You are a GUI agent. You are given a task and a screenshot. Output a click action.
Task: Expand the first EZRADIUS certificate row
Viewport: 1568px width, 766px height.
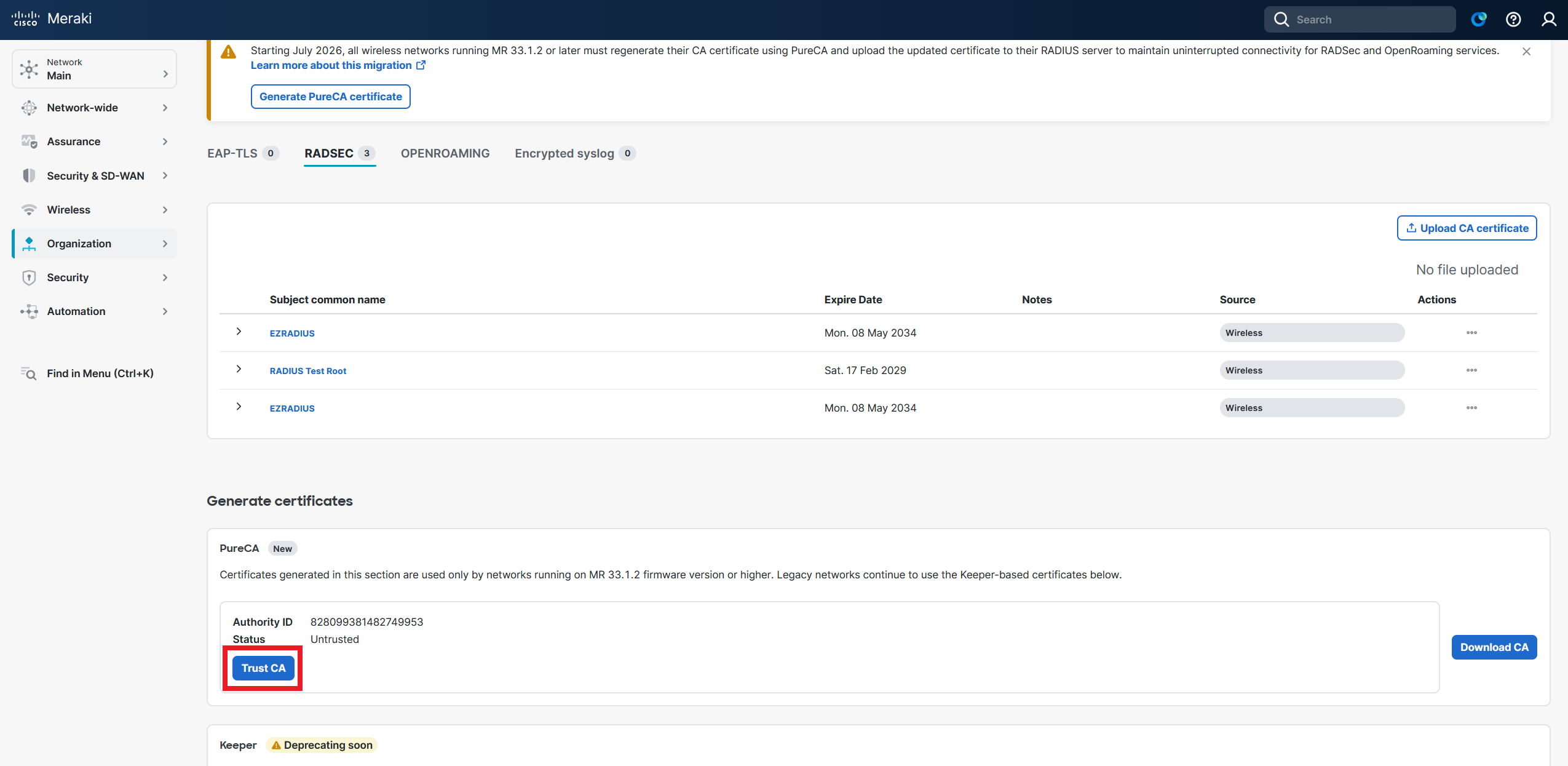click(x=239, y=332)
